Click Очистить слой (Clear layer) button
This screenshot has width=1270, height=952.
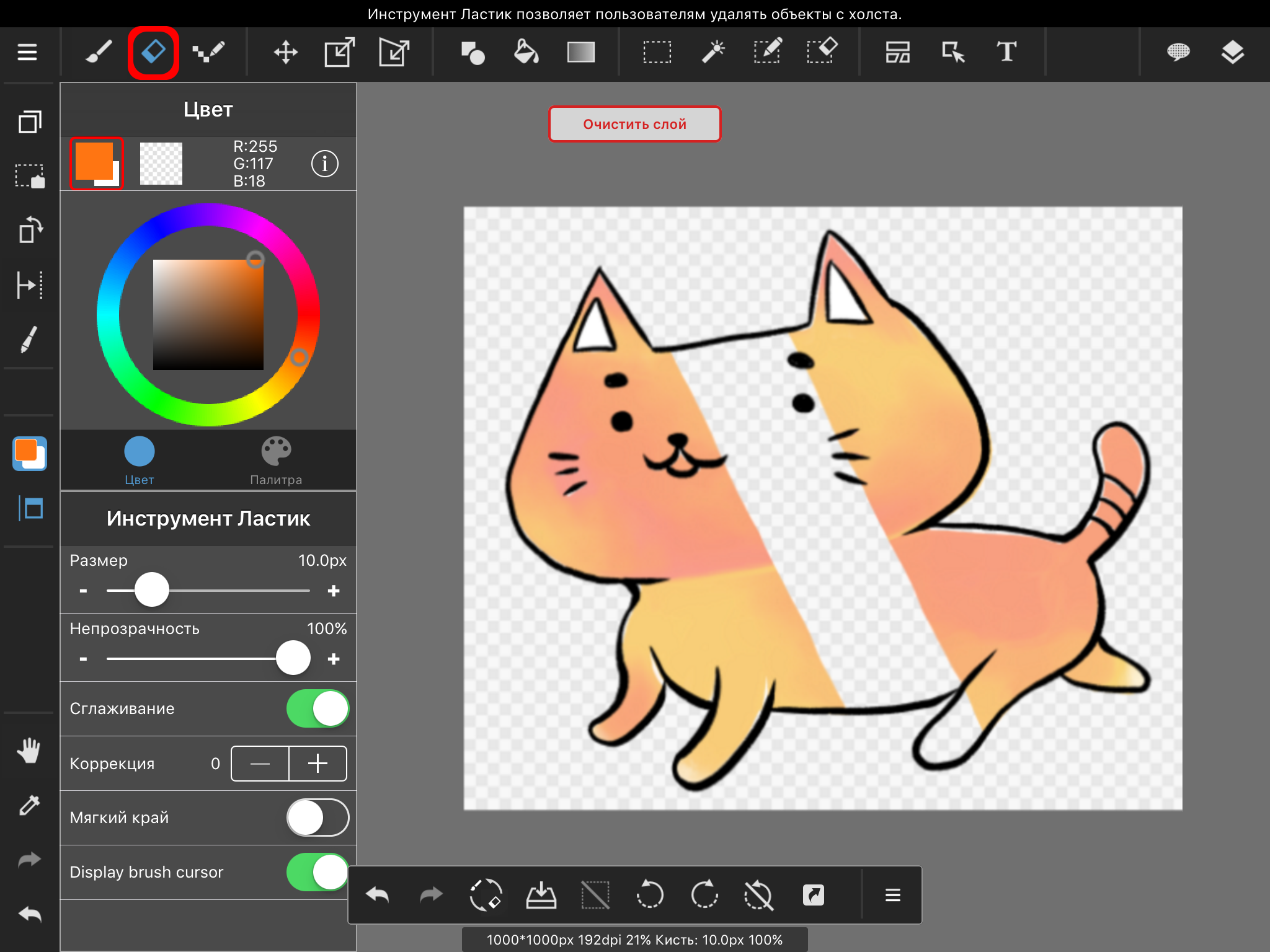pos(634,124)
